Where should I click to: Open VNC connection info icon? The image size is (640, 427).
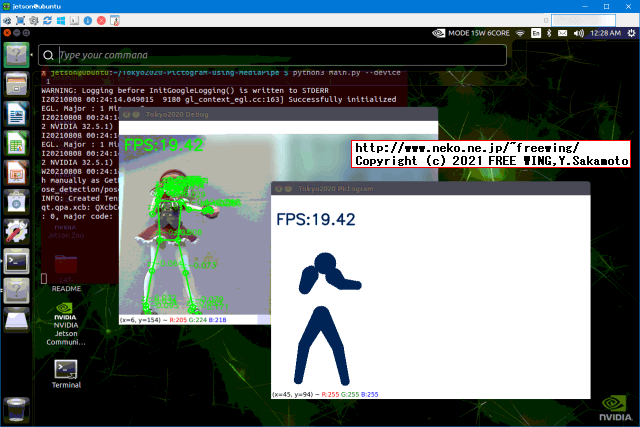[86, 20]
